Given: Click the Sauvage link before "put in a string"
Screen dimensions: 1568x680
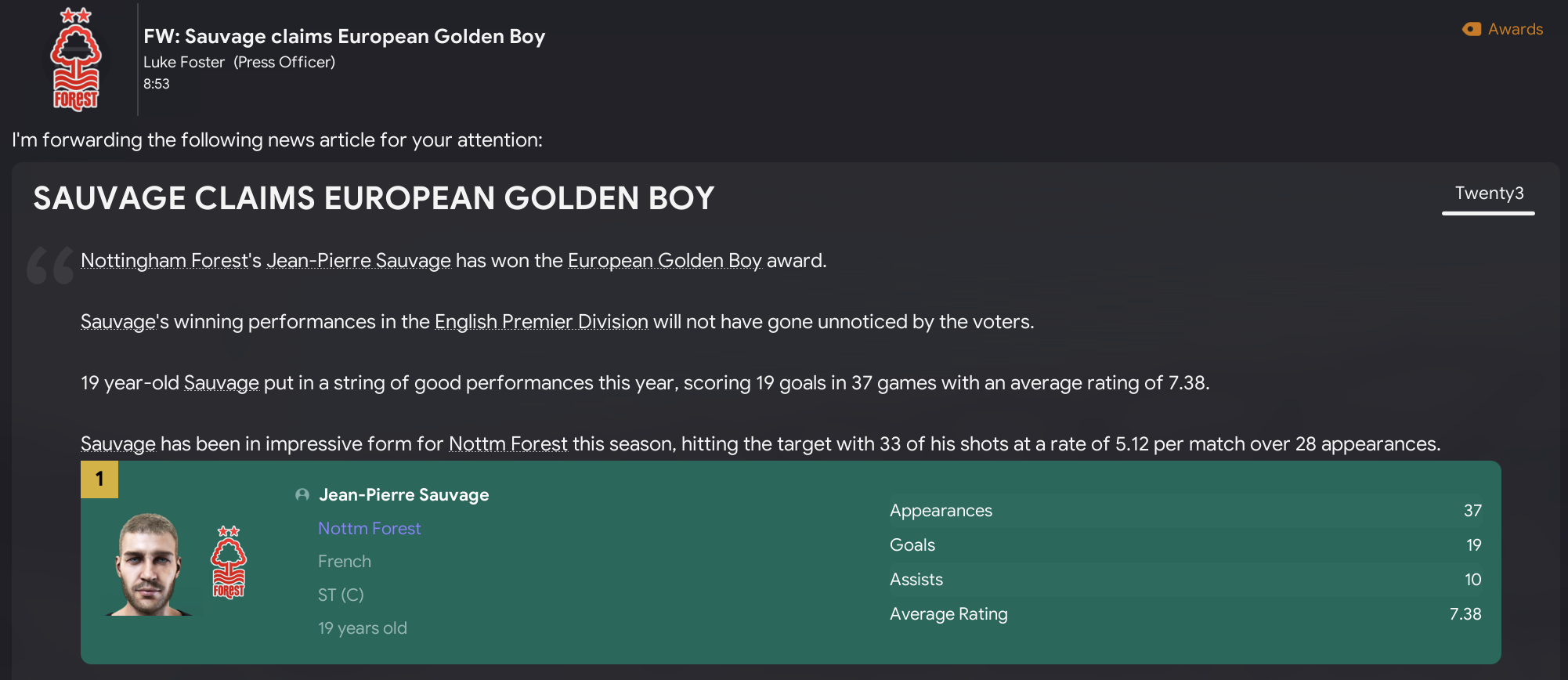Looking at the screenshot, I should point(221,382).
